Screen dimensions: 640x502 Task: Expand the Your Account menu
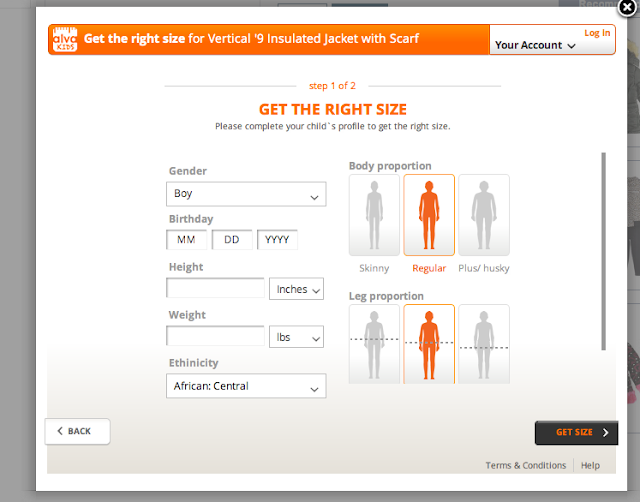coord(536,45)
